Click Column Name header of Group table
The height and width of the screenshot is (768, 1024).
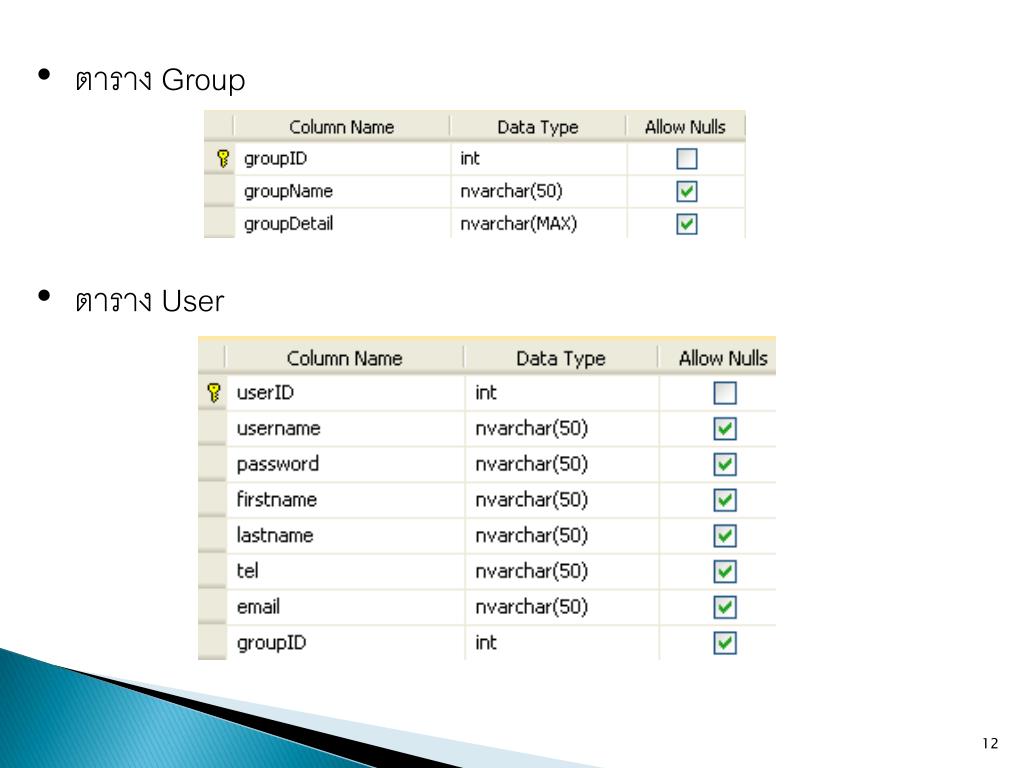(x=342, y=127)
